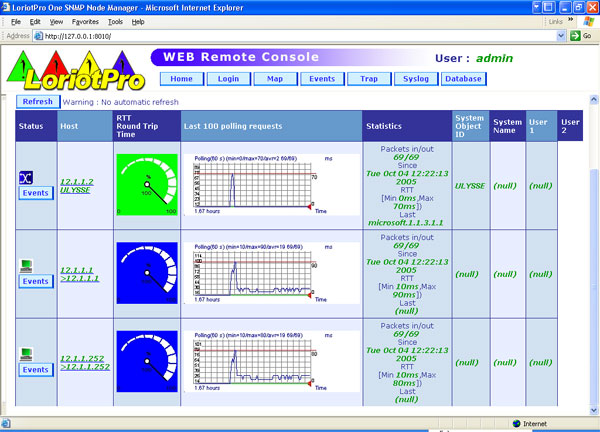Click the polling graph with max 80

[272, 361]
